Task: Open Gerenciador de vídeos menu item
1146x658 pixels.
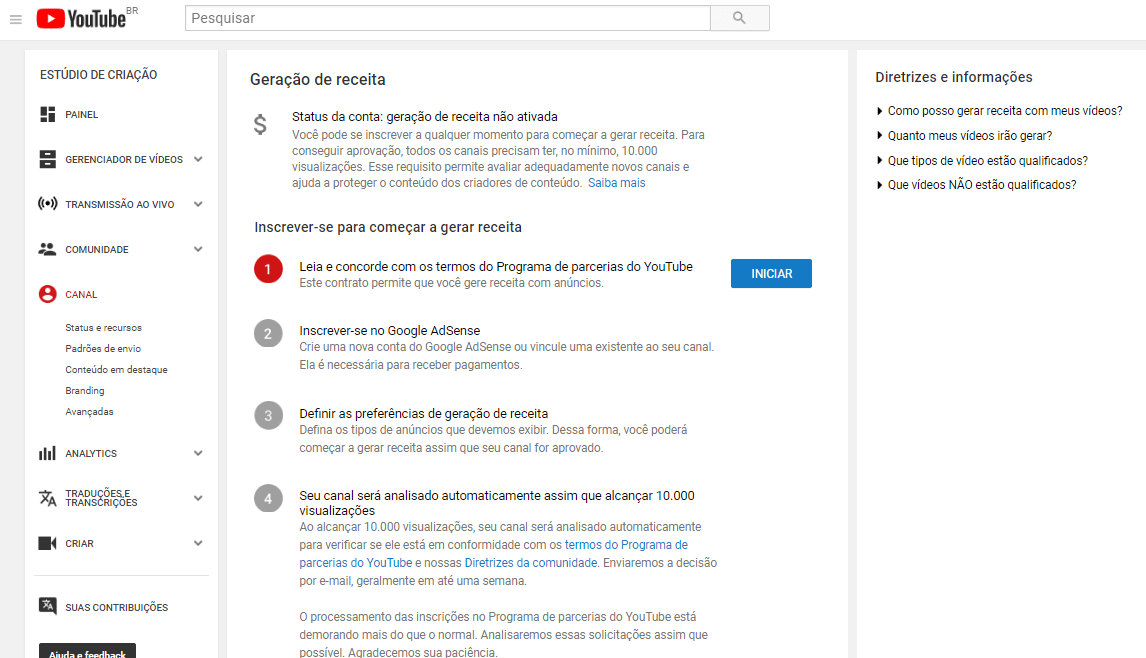Action: (x=124, y=159)
